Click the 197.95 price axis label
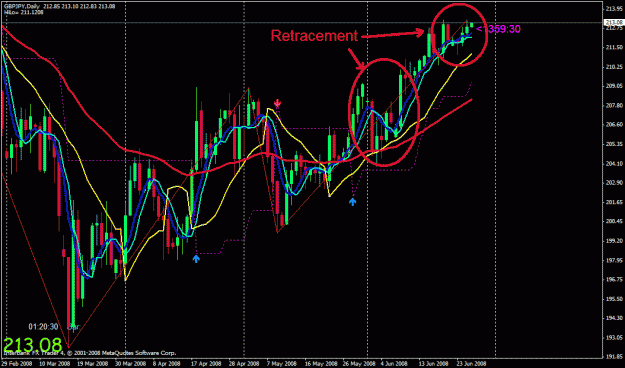625x368 pixels. (x=614, y=260)
